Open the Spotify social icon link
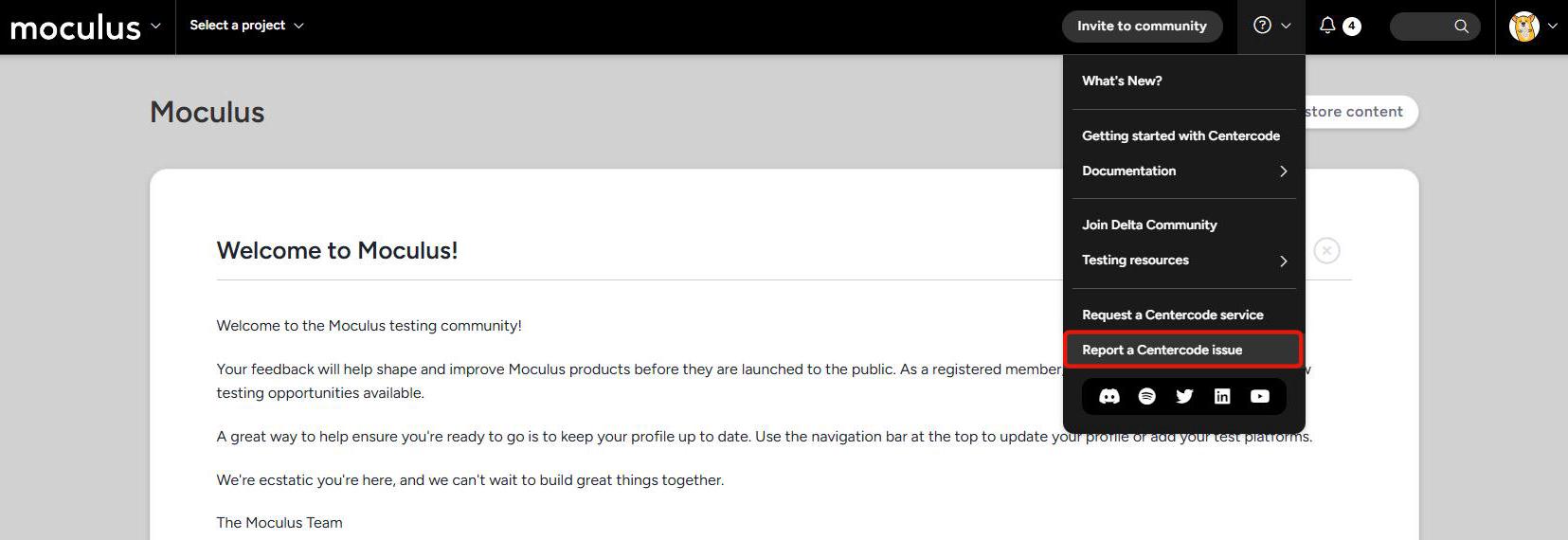The height and width of the screenshot is (540, 1568). tap(1146, 396)
